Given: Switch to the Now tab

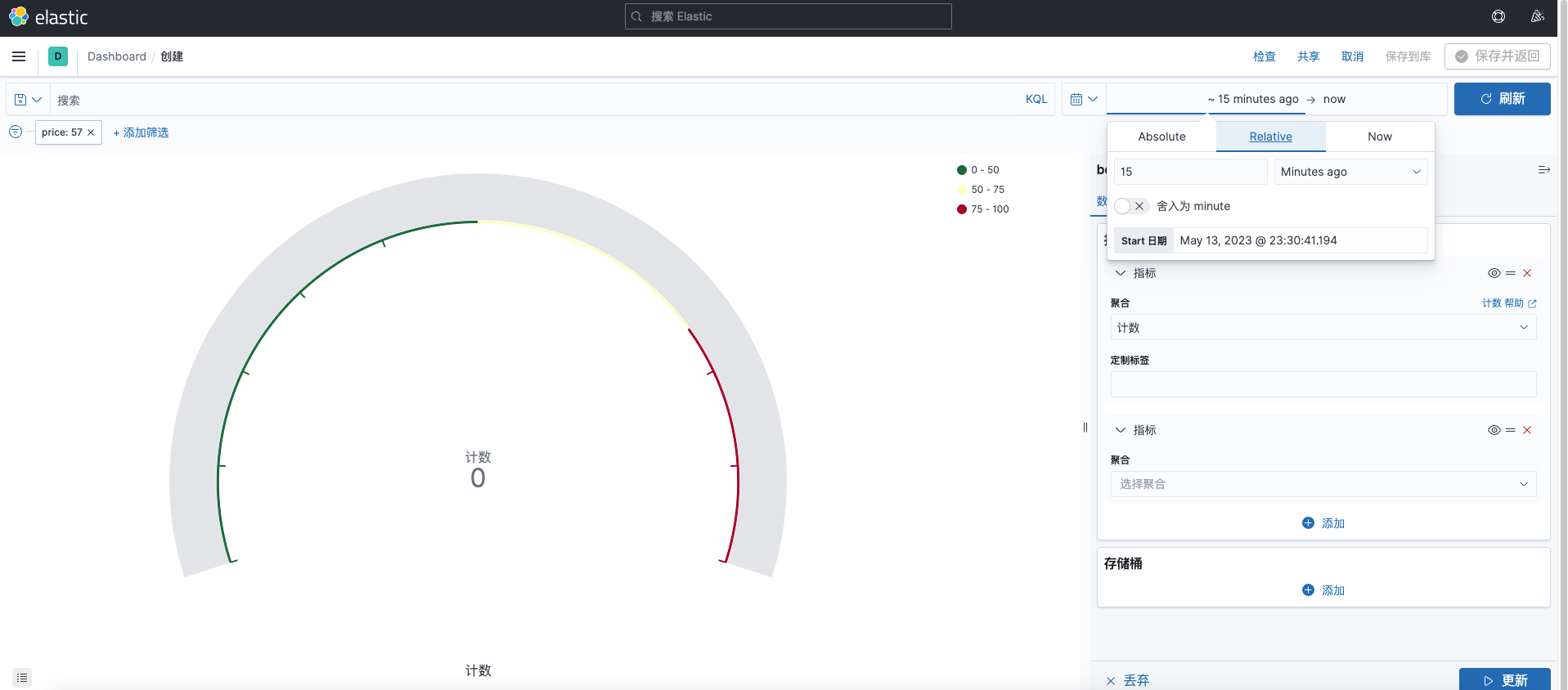Looking at the screenshot, I should pyautogui.click(x=1379, y=137).
